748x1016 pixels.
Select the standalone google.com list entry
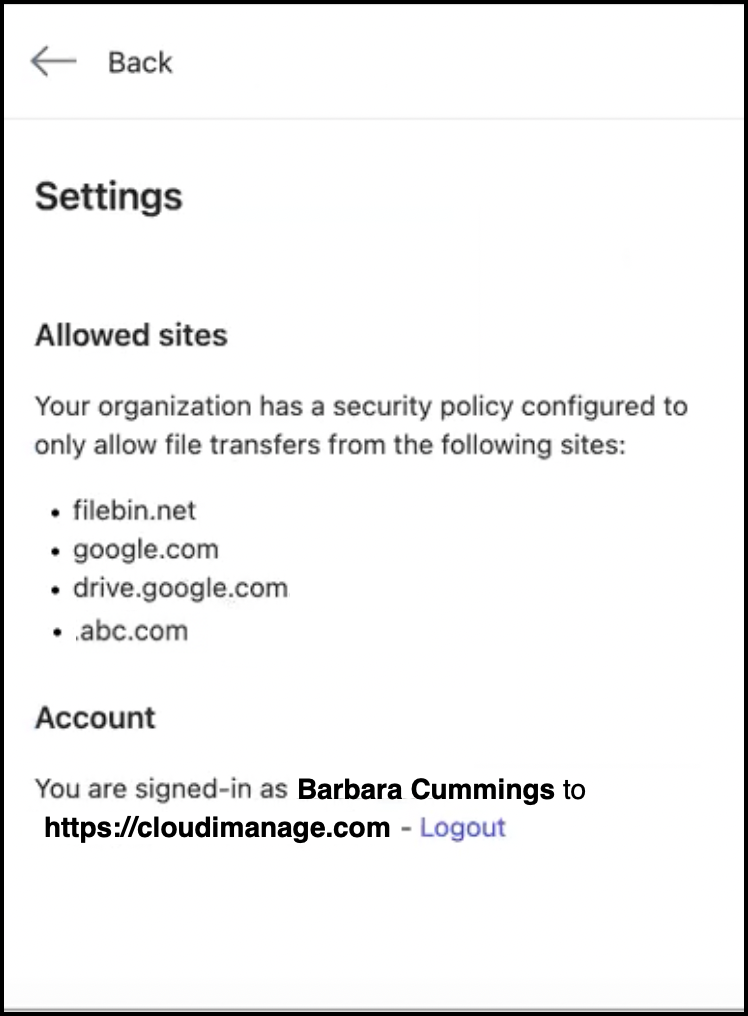pos(145,550)
